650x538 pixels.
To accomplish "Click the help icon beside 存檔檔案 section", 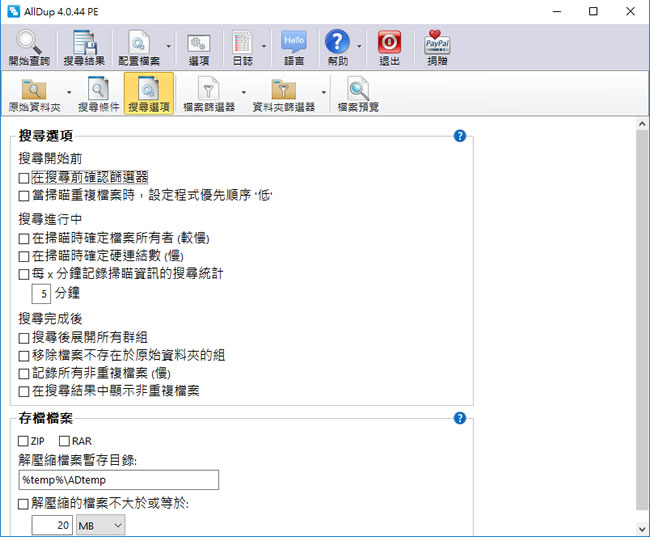I will tap(460, 418).
